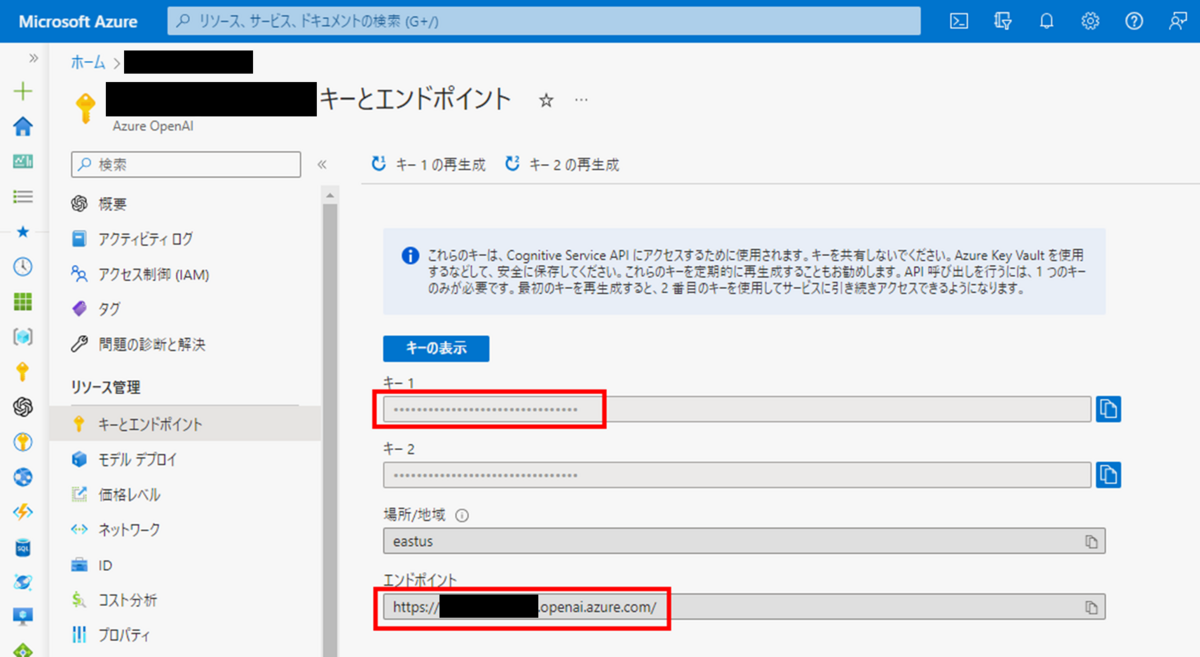Screen dimensions: 1200x657
Task: Open the Dashboard chart icon in sidebar
Action: coord(22,161)
